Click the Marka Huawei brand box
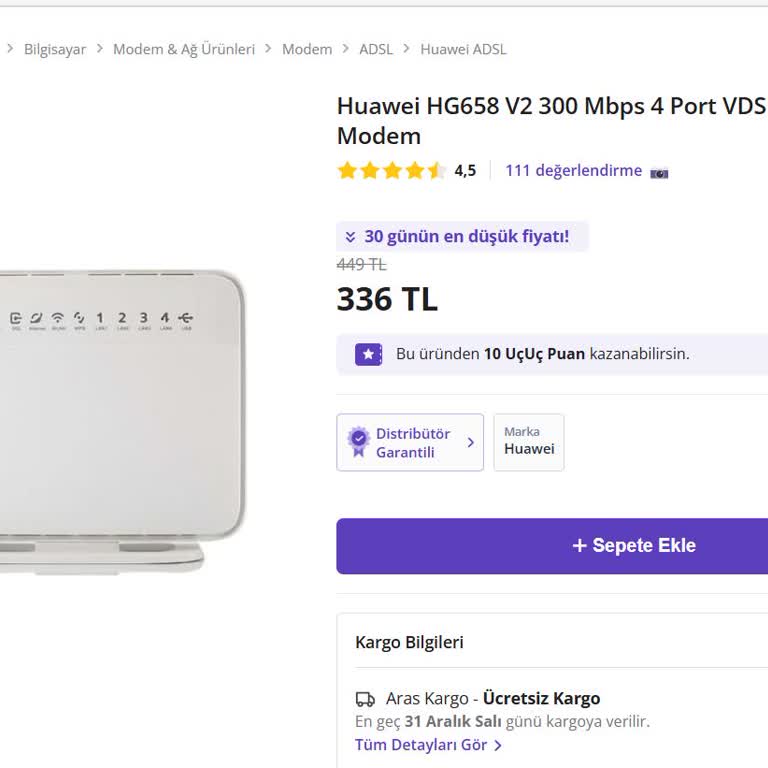The height and width of the screenshot is (768, 768). click(529, 442)
